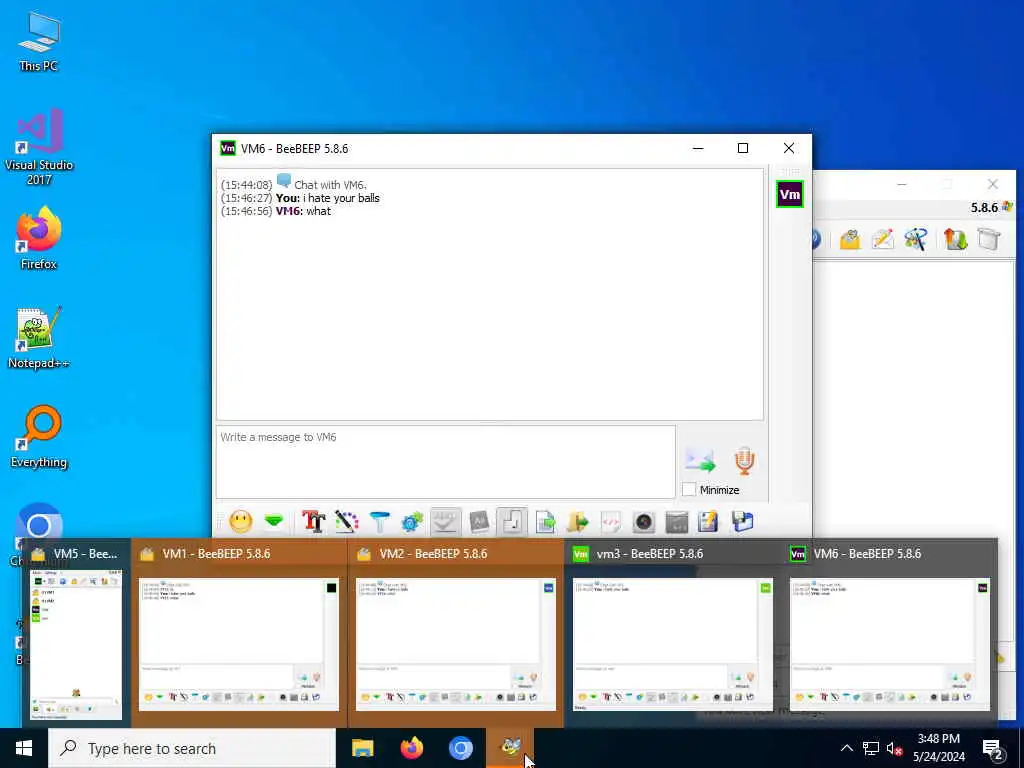Click the 3:48 PM clock on taskbar
The width and height of the screenshot is (1024, 768).
pos(938,748)
